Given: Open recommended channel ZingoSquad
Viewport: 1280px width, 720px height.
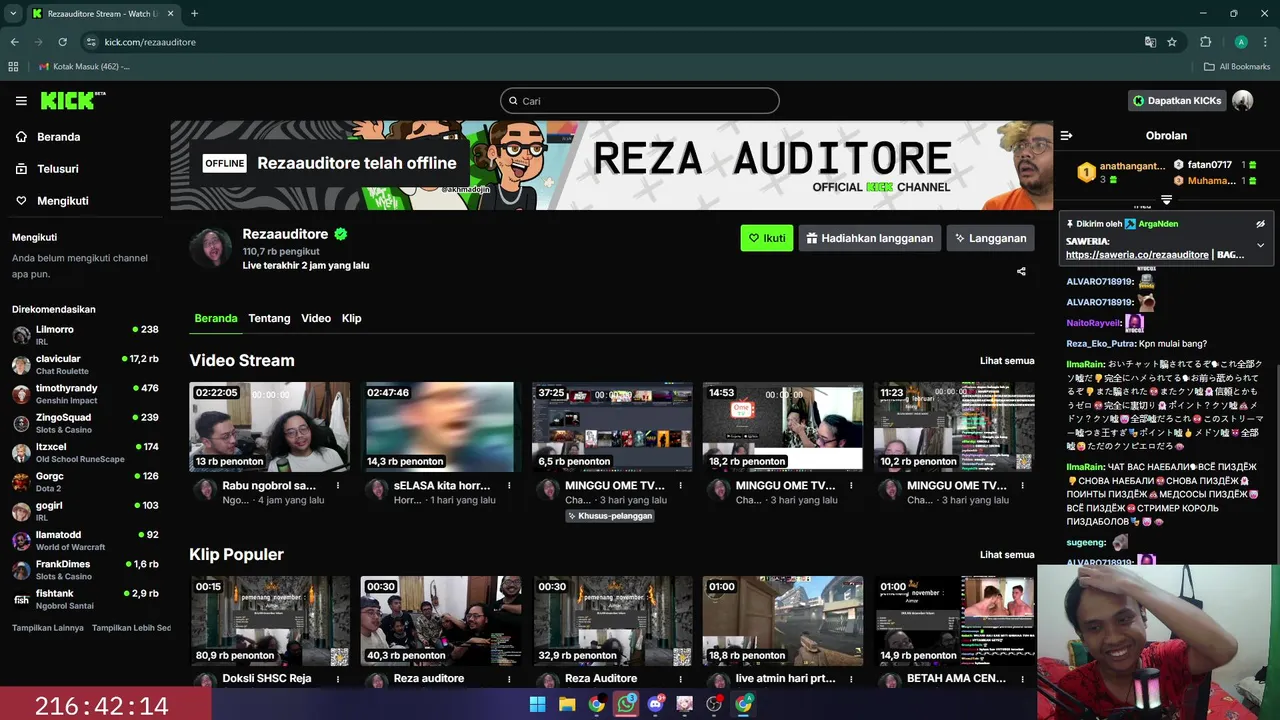Looking at the screenshot, I should 85,423.
